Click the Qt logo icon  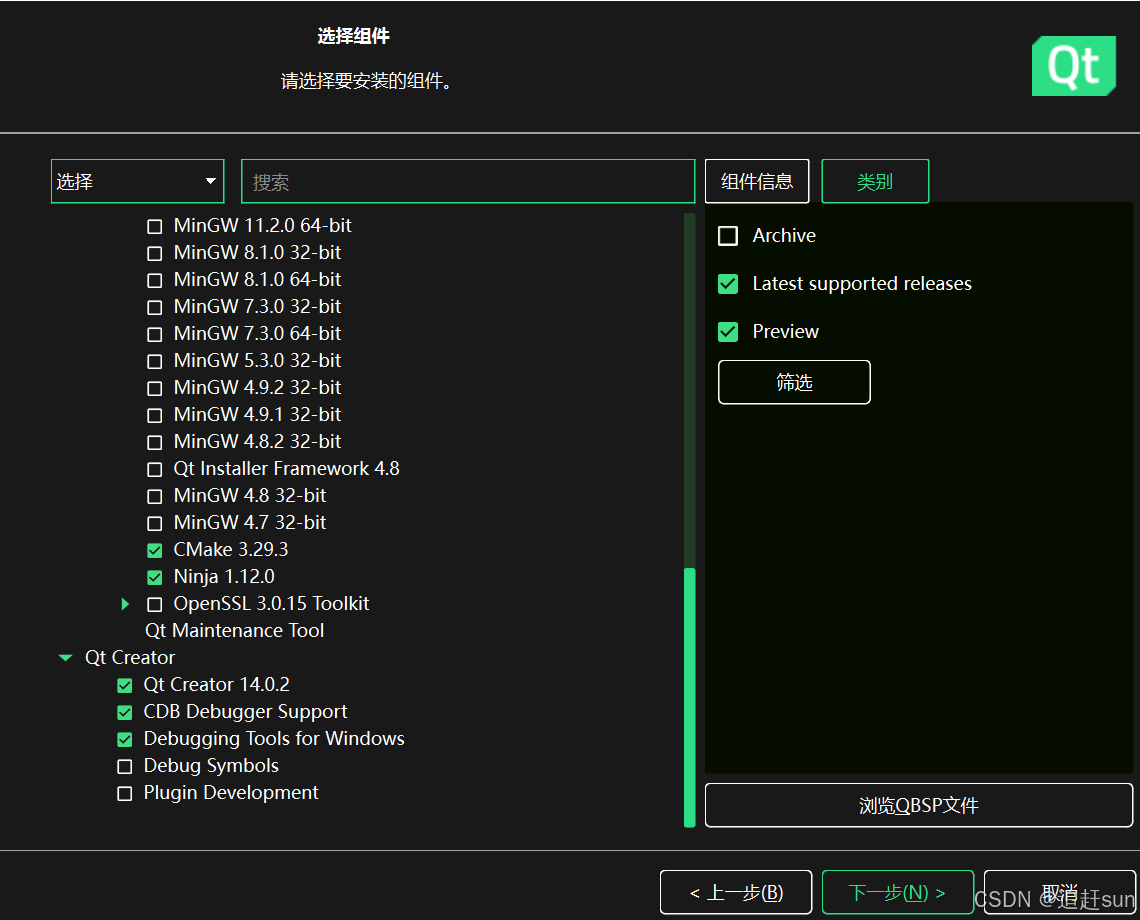coord(1073,66)
